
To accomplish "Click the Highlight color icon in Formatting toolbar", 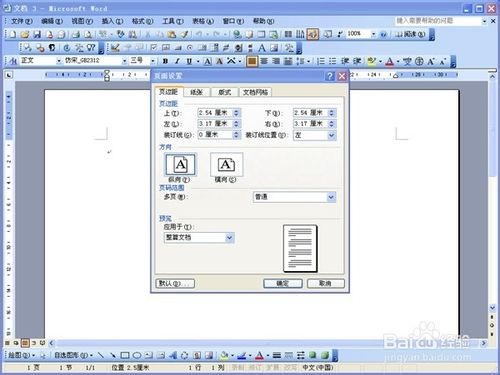I will click(x=371, y=61).
